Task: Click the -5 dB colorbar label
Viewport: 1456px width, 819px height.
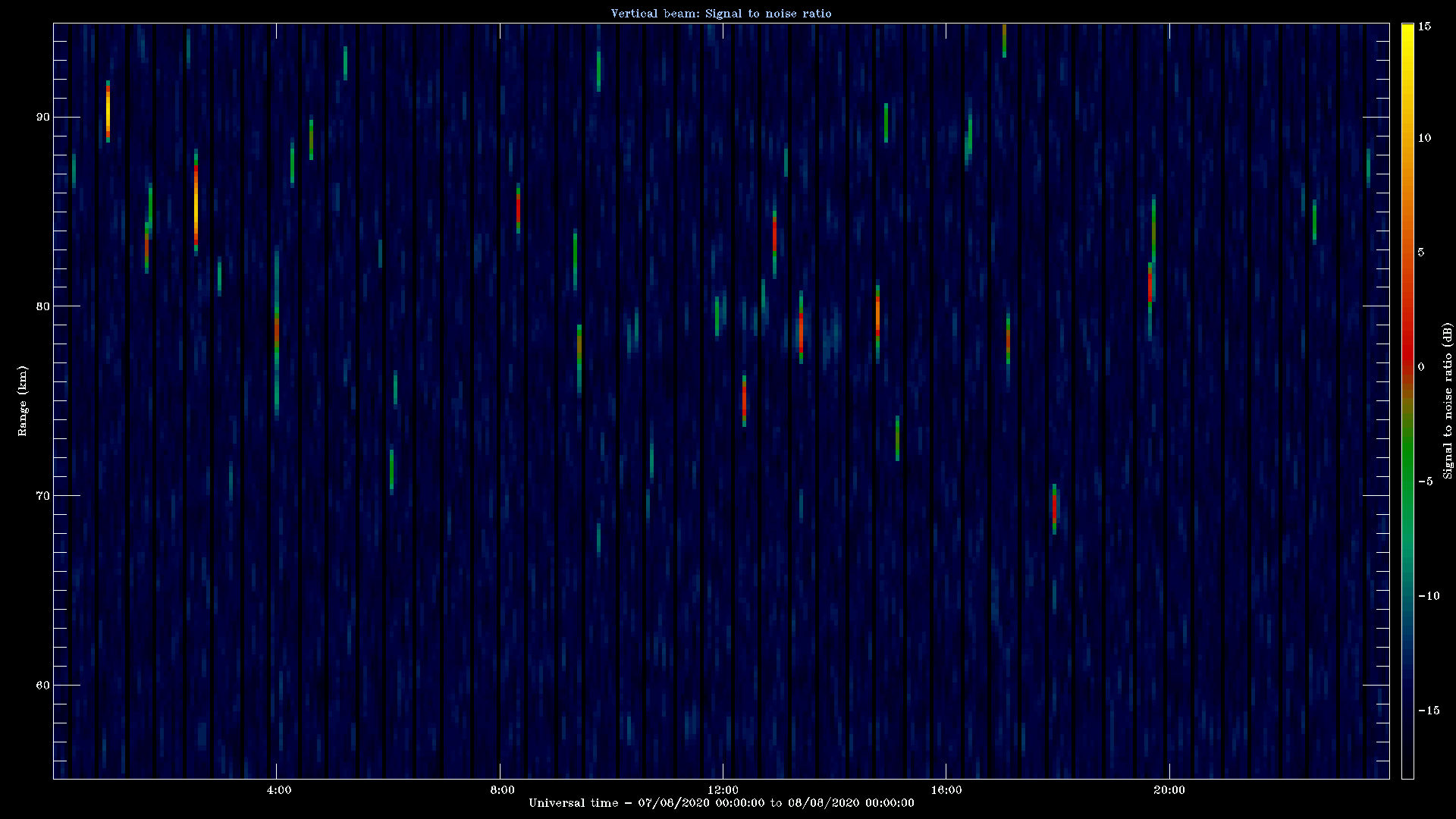Action: click(x=1425, y=482)
